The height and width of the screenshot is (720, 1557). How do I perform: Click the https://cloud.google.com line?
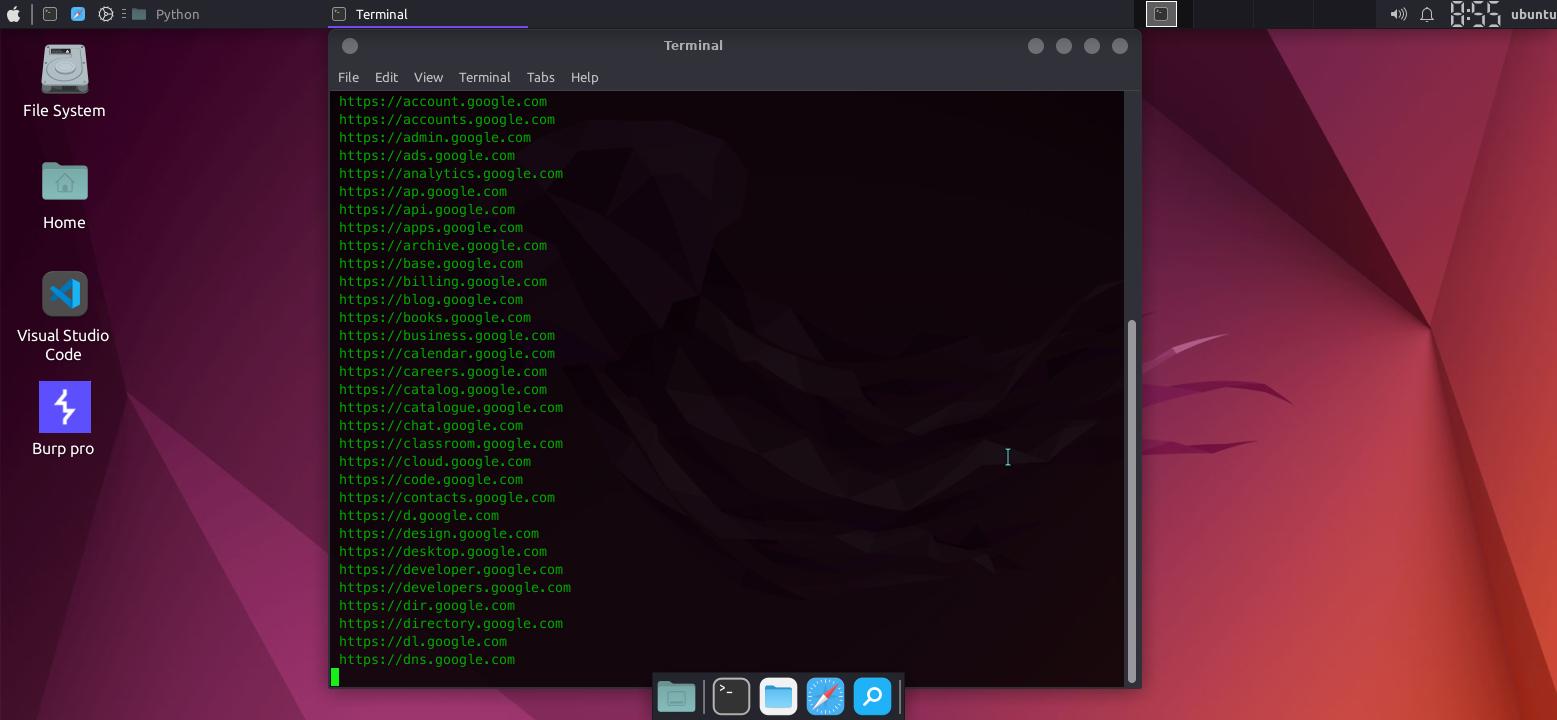pyautogui.click(x=435, y=461)
